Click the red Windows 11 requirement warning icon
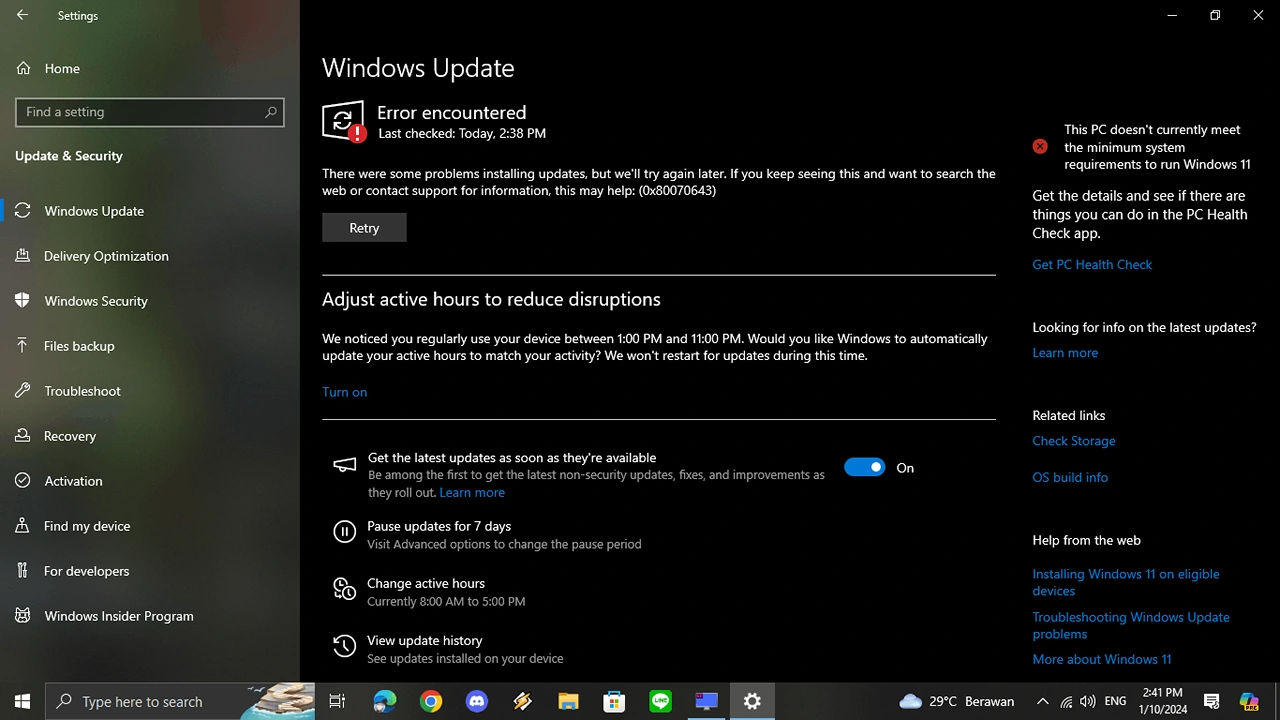Image resolution: width=1280 pixels, height=720 pixels. 1040,146
